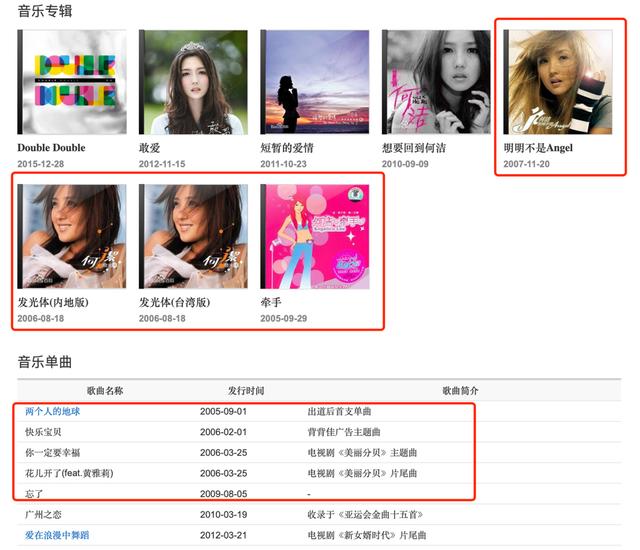Select the 想要回到何洁 album cover
This screenshot has width=640, height=550.
[x=436, y=82]
